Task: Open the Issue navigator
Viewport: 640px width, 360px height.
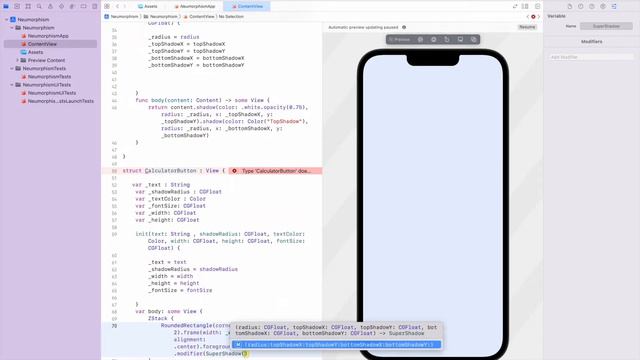Action: click(50, 7)
